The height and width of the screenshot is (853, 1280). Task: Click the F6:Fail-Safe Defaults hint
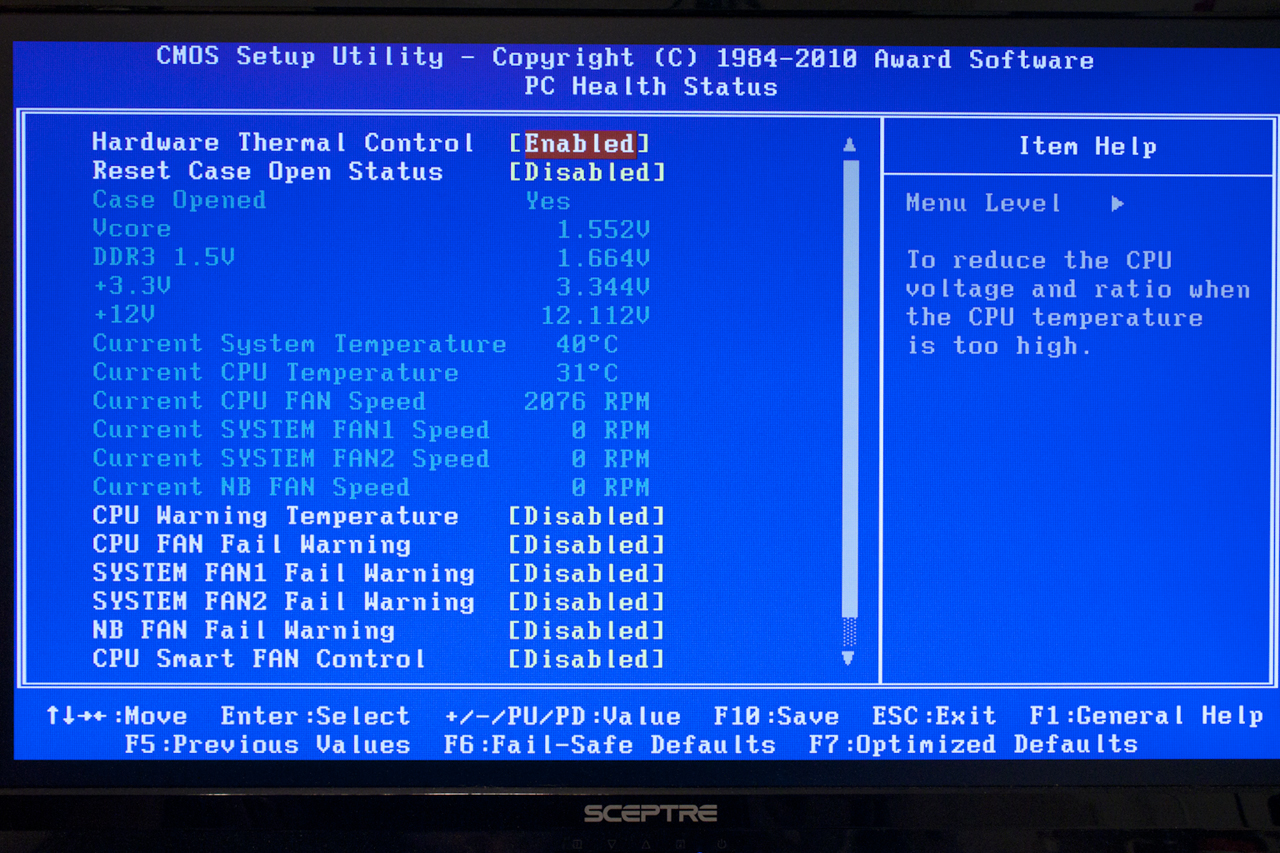(610, 746)
